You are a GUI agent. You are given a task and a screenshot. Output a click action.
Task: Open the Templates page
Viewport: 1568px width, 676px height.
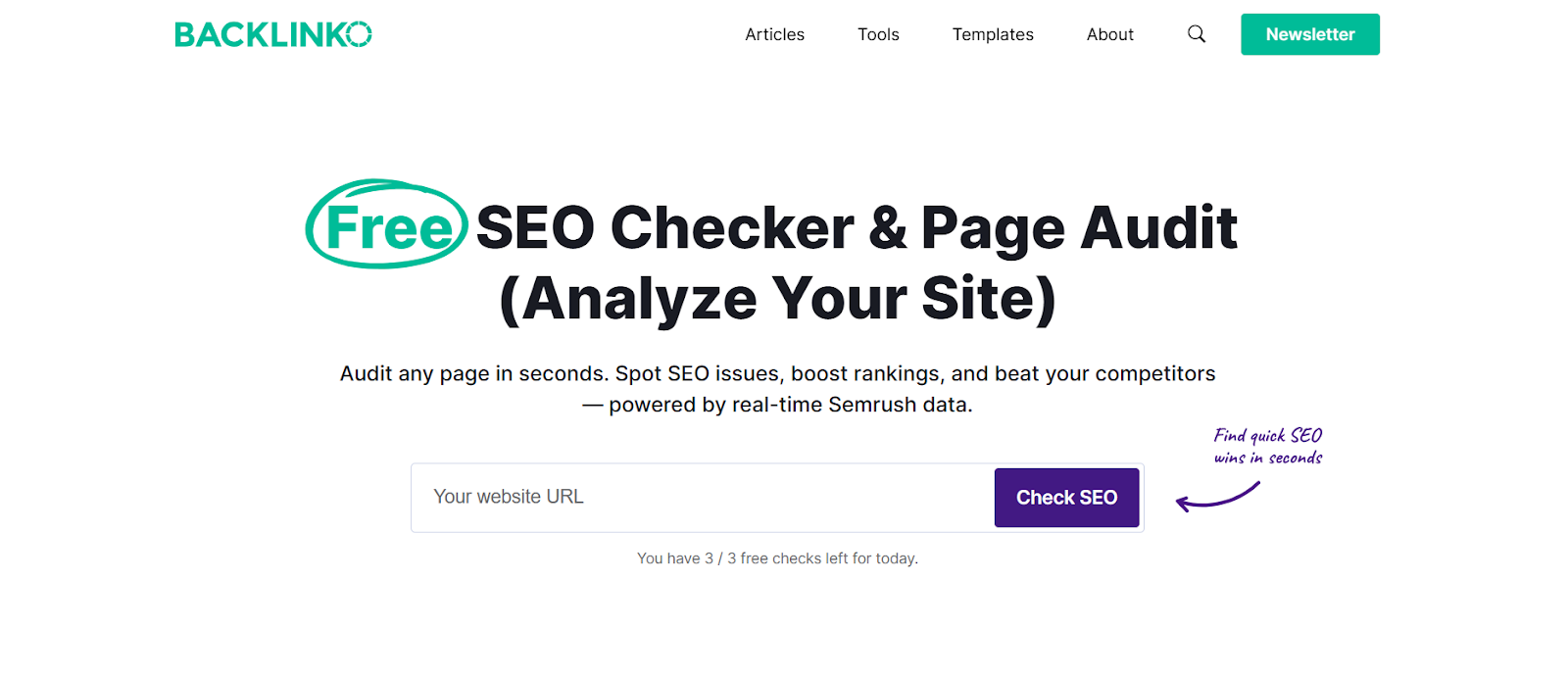coord(992,33)
